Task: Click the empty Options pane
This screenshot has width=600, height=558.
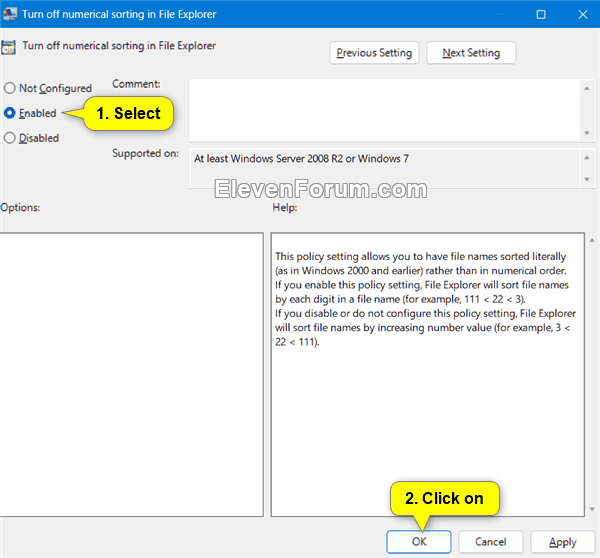Action: 131,374
